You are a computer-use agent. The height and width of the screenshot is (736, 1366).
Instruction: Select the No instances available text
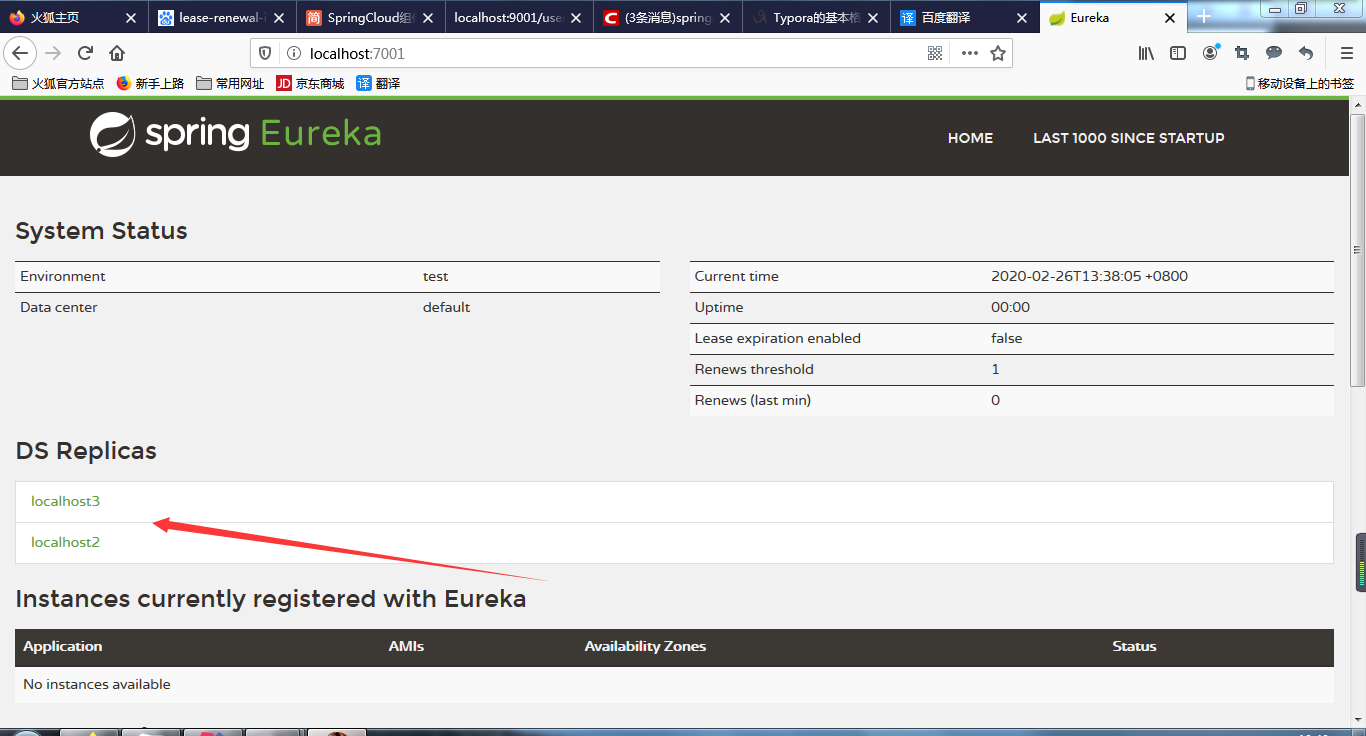coord(97,684)
